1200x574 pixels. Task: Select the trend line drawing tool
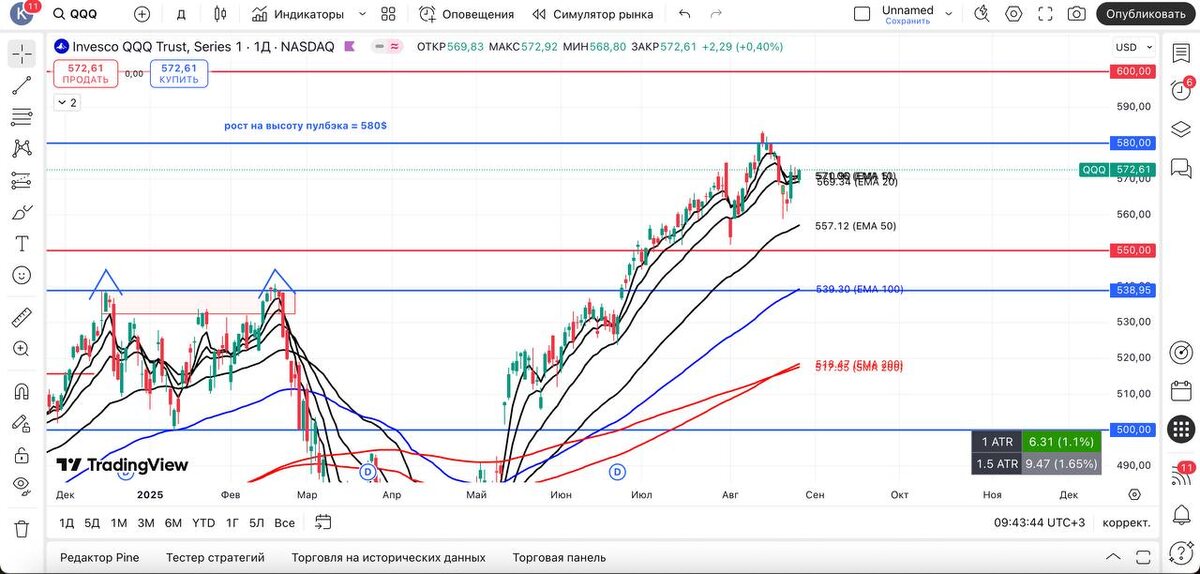[21, 85]
